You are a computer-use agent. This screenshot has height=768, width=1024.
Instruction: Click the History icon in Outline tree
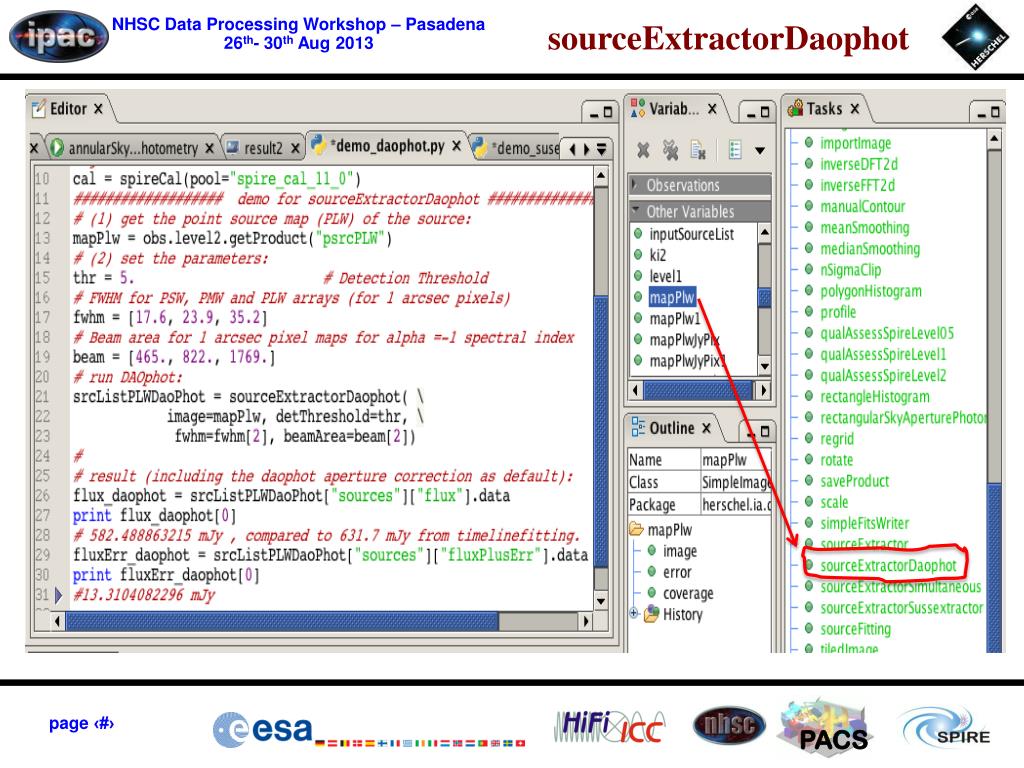tap(651, 614)
